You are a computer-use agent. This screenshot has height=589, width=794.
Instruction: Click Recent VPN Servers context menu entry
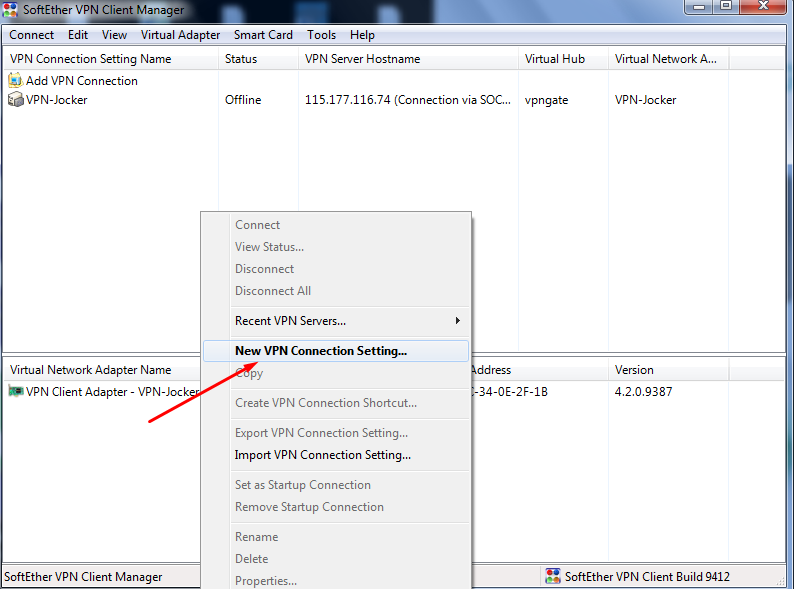point(336,321)
